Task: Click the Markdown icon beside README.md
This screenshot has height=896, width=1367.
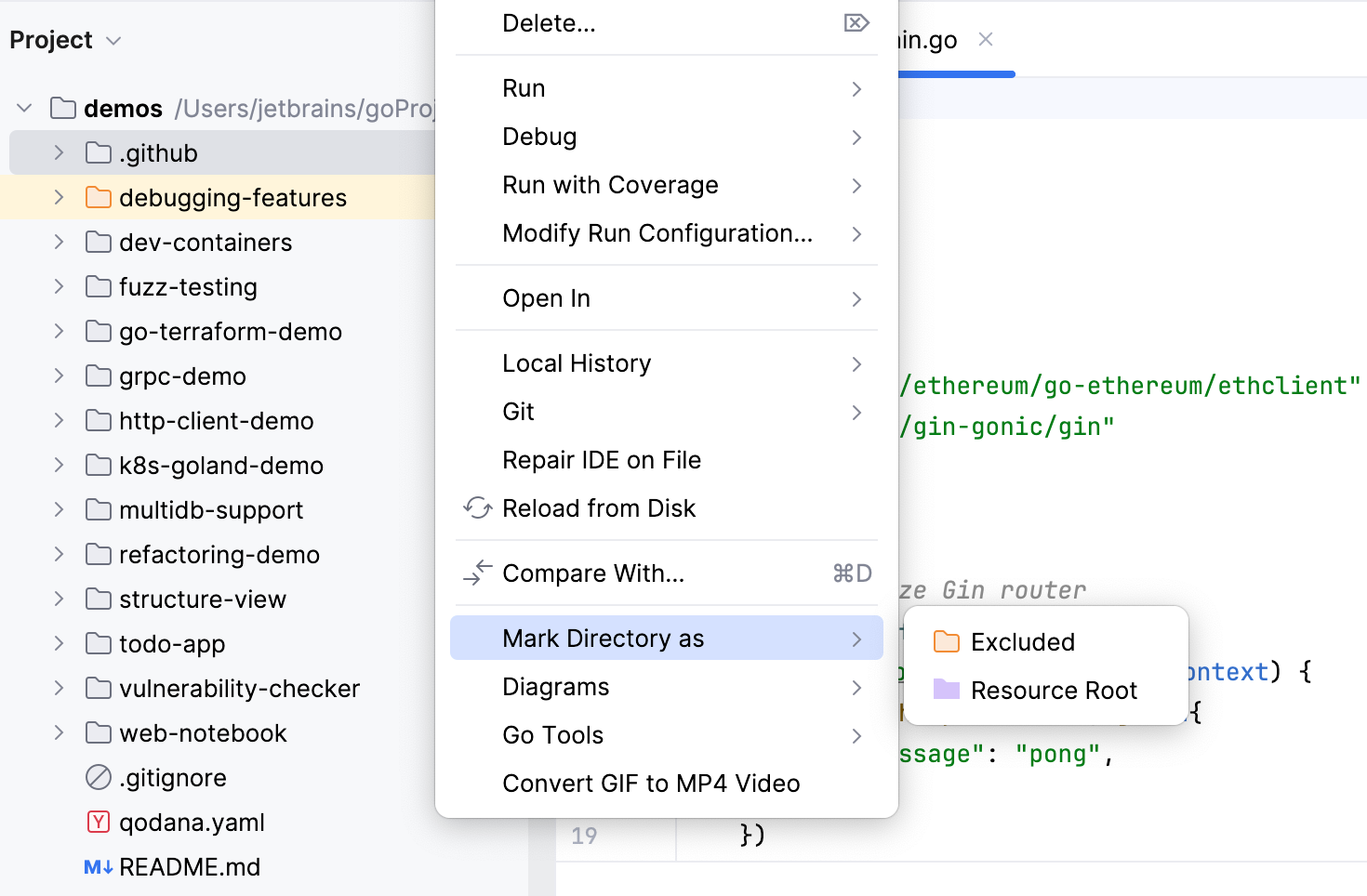Action: 97,866
